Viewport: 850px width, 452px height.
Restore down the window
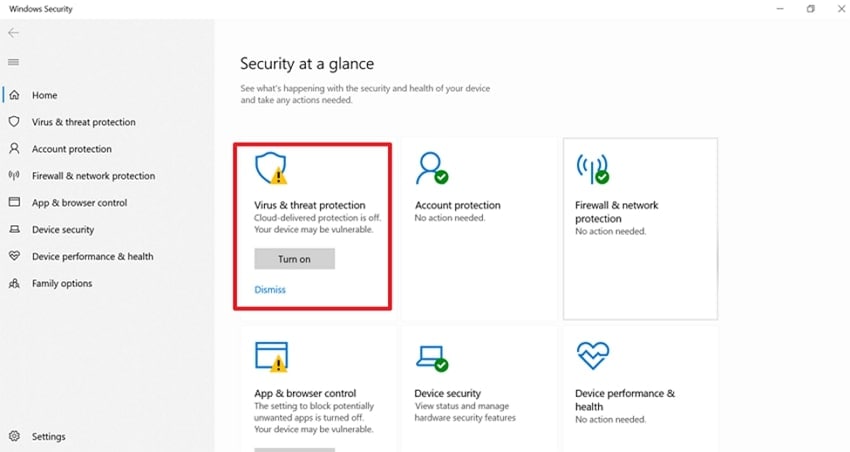810,9
